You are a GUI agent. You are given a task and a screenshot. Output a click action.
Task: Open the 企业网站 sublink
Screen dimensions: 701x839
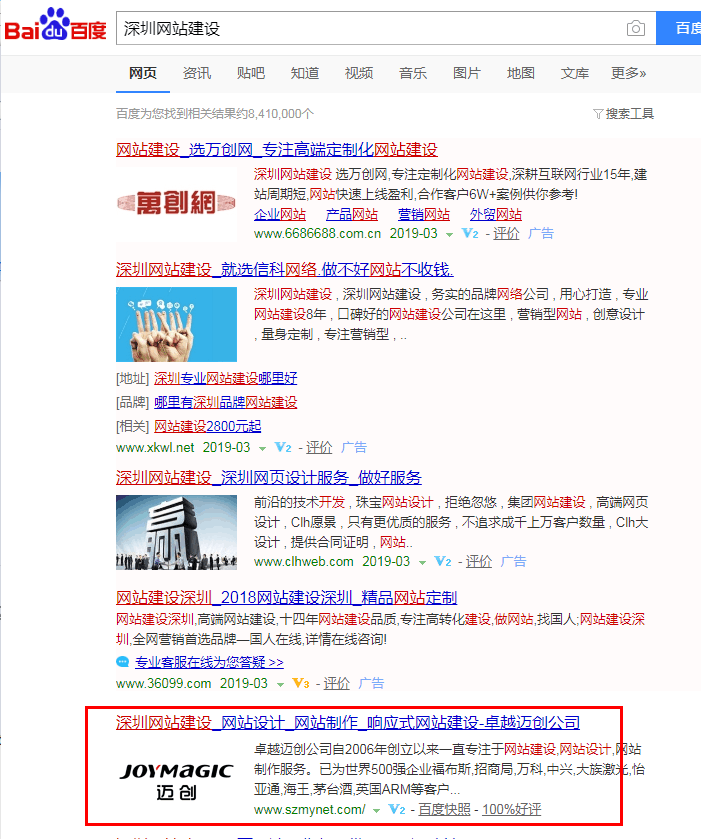[280, 214]
